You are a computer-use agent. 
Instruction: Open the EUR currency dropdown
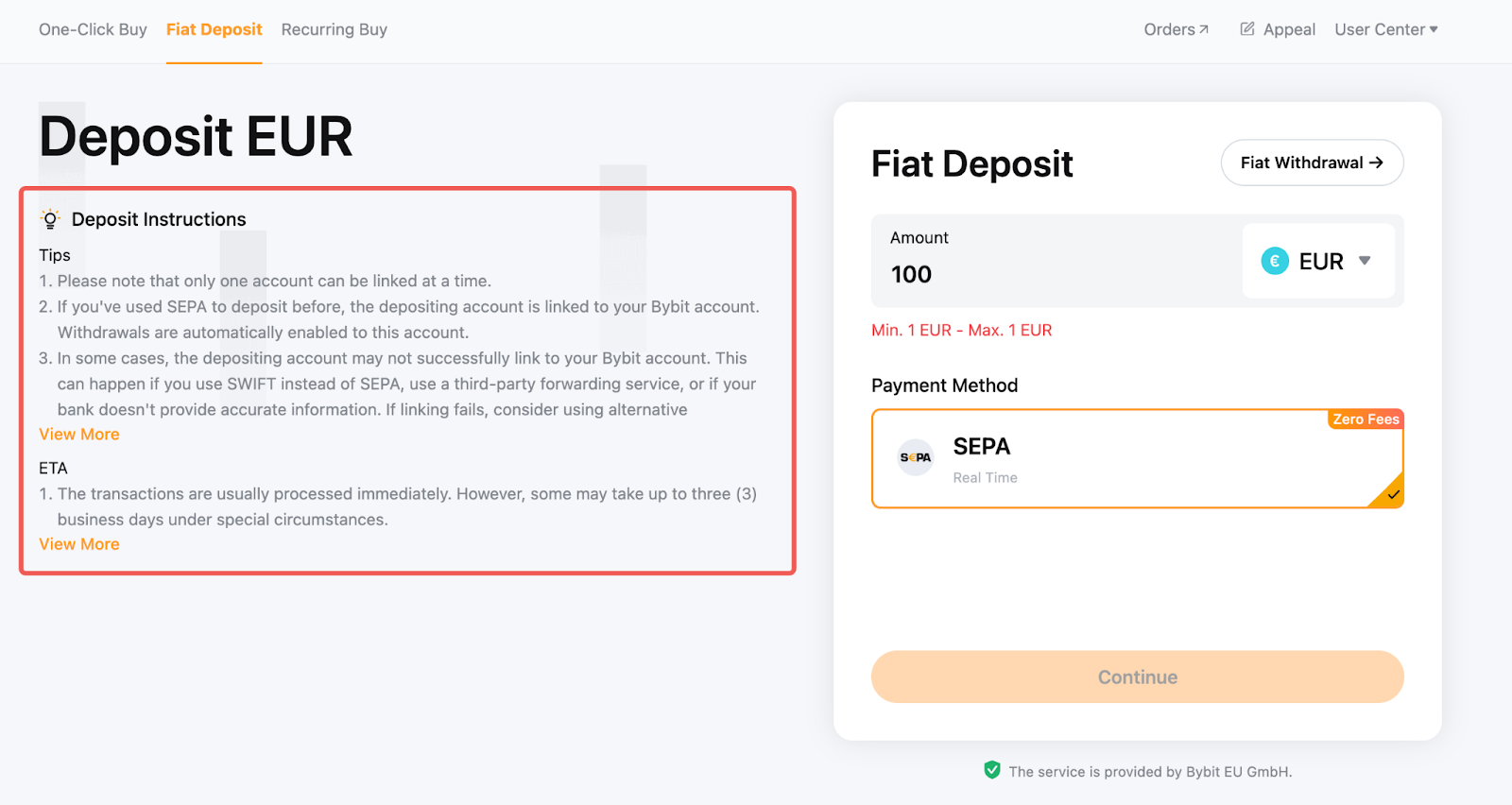pos(1318,261)
